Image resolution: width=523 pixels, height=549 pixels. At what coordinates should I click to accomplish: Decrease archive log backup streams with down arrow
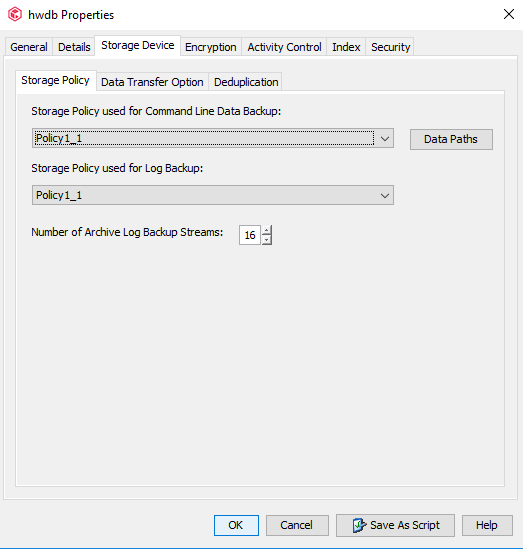click(x=267, y=240)
